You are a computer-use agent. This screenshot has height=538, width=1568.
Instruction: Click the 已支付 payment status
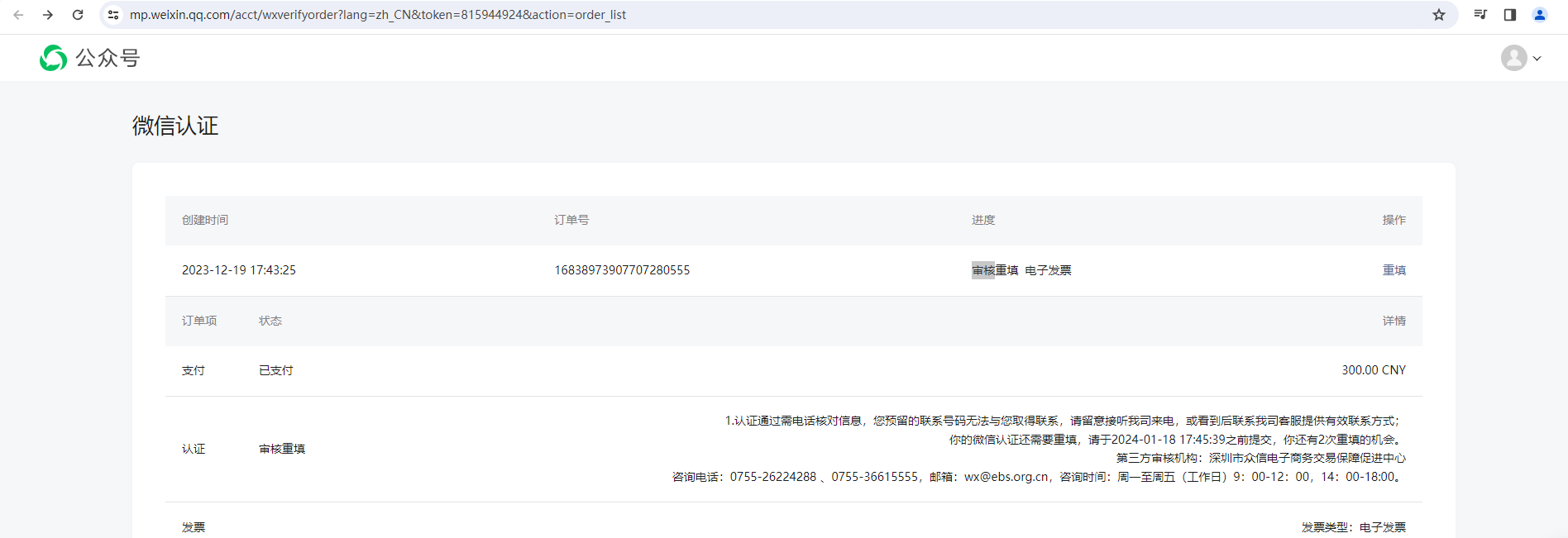coord(276,370)
